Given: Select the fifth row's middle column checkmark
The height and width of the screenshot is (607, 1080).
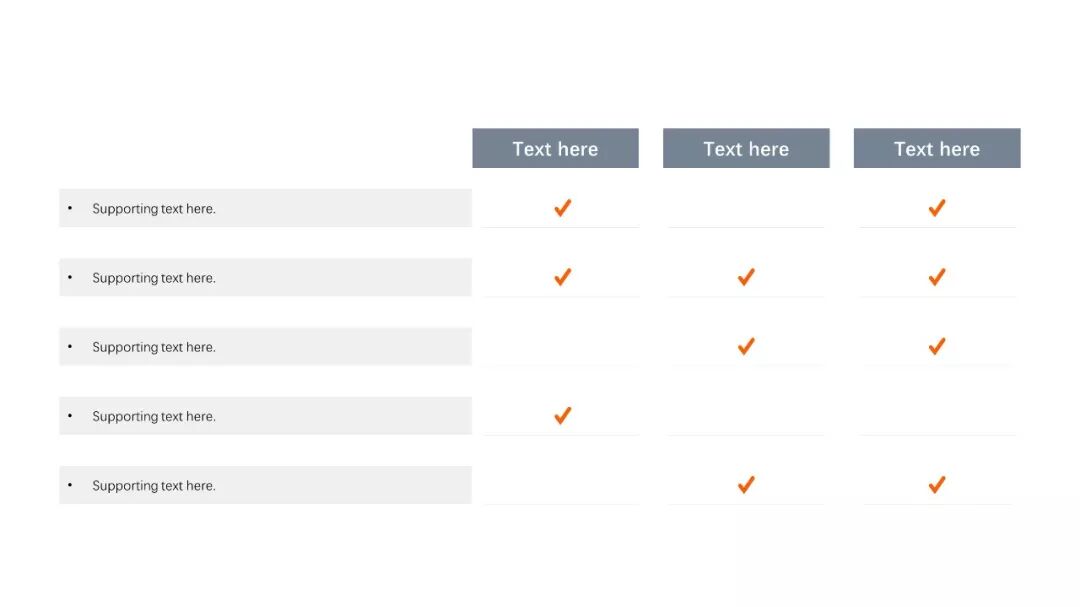Looking at the screenshot, I should [x=745, y=485].
